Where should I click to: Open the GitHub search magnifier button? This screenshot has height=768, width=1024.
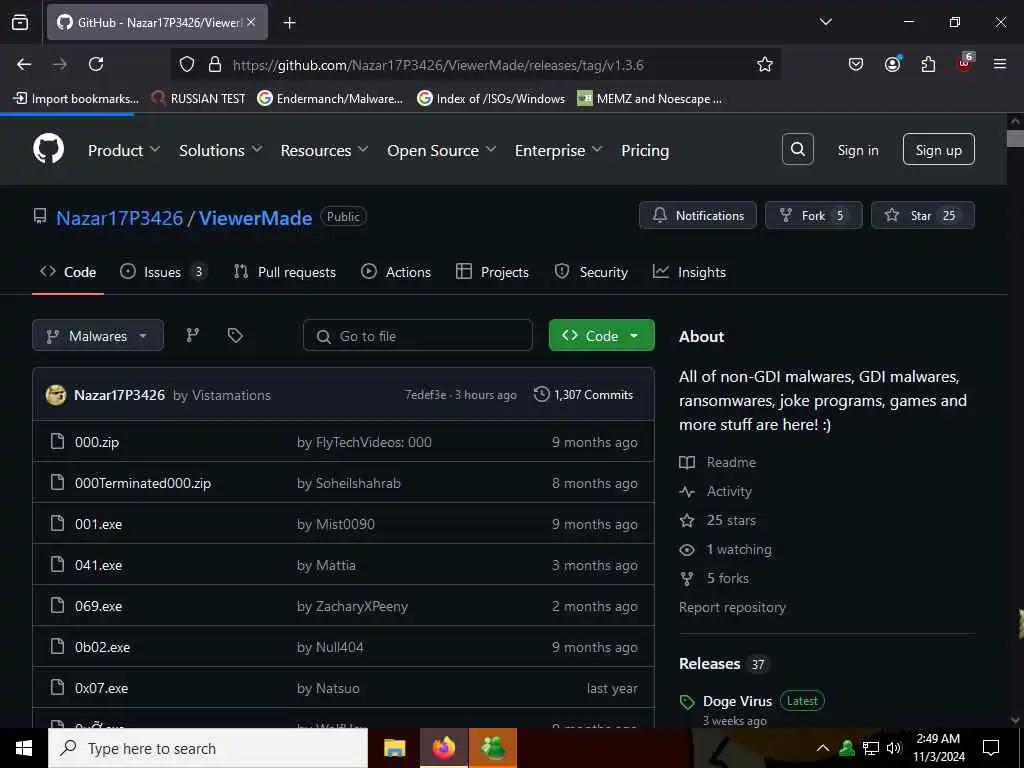(797, 149)
